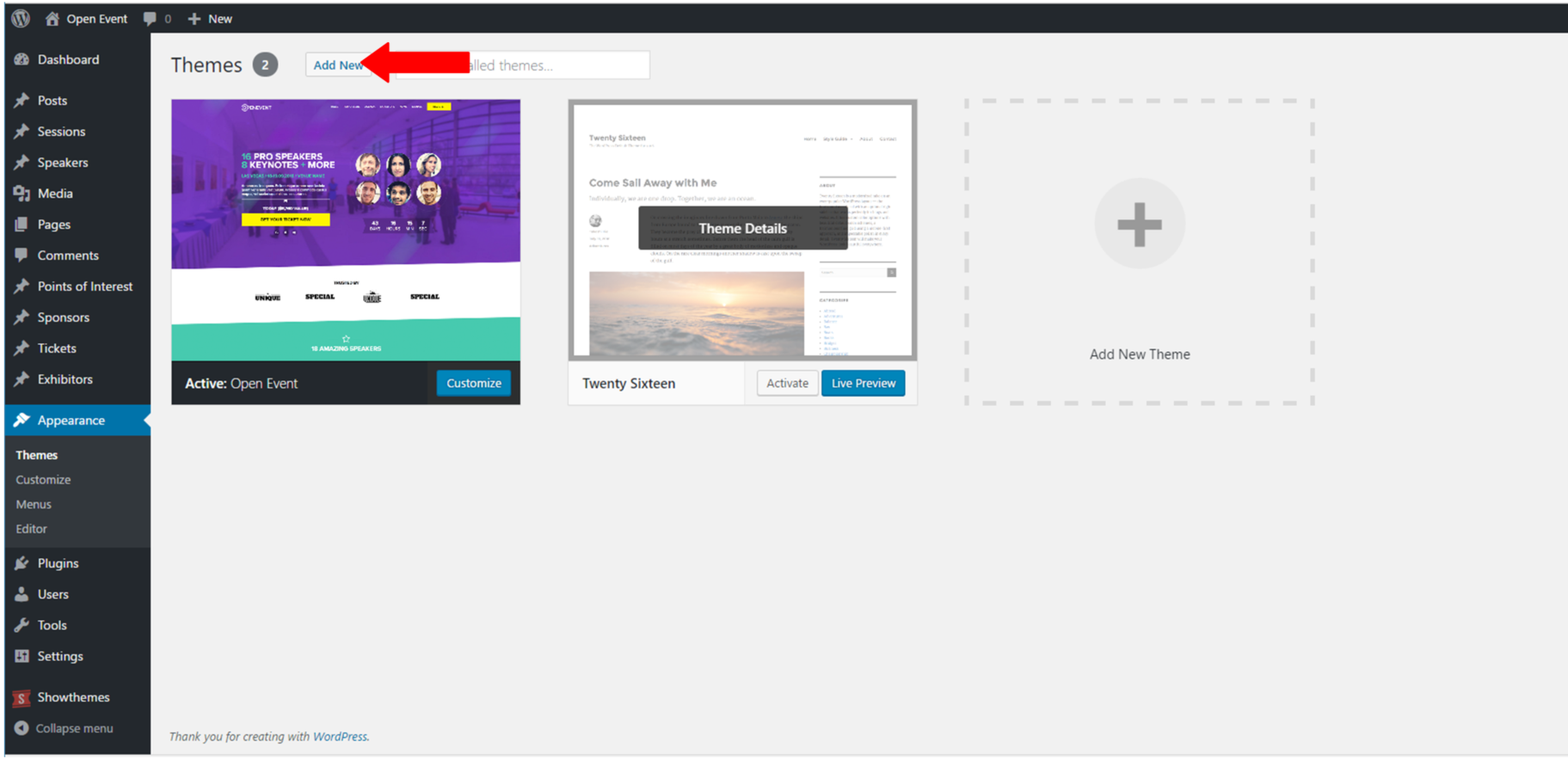Screen dimensions: 1568x758
Task: Click the Sponsors pin icon
Action: point(22,317)
